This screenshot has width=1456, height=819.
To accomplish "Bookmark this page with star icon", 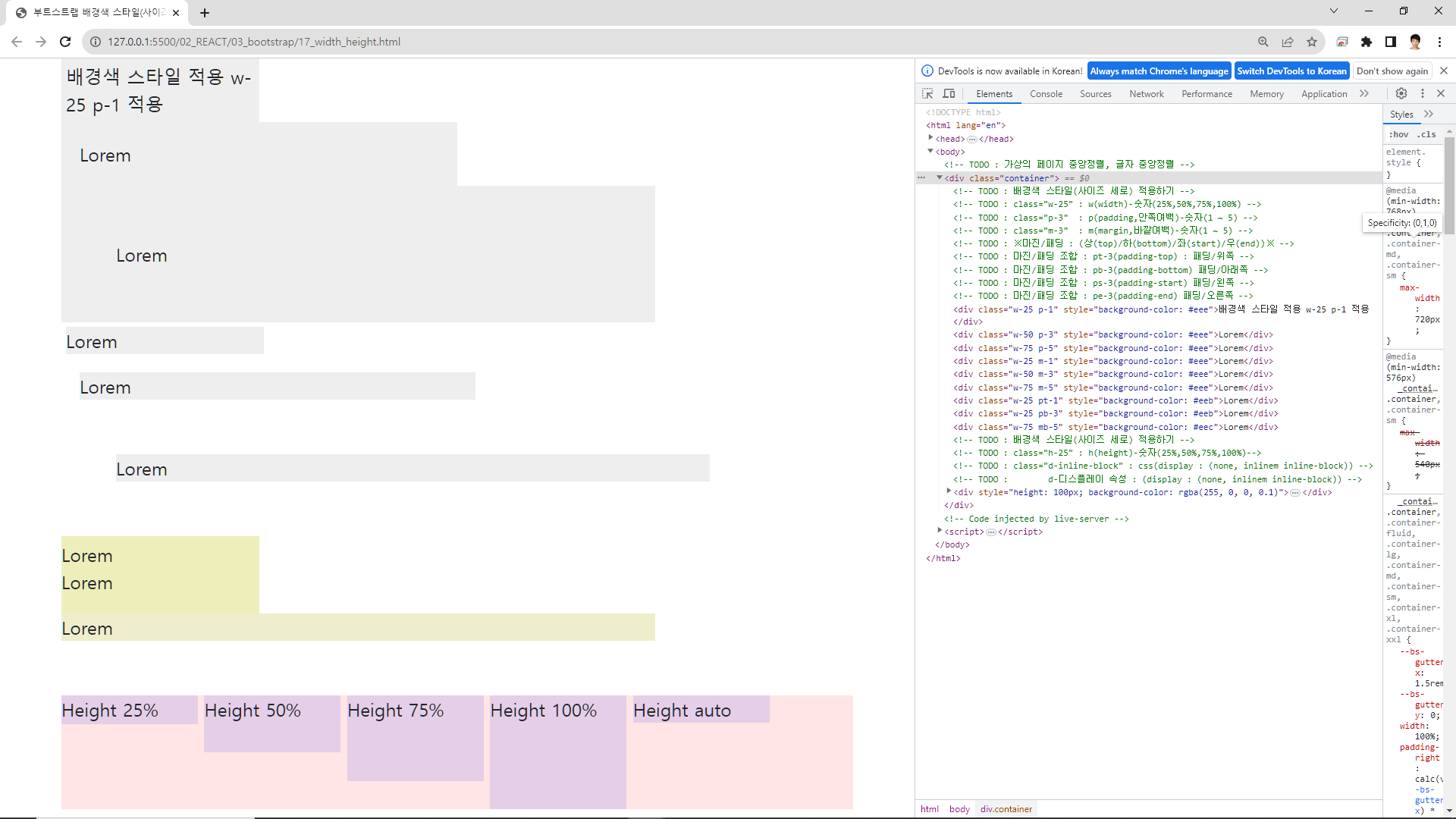I will [1312, 42].
